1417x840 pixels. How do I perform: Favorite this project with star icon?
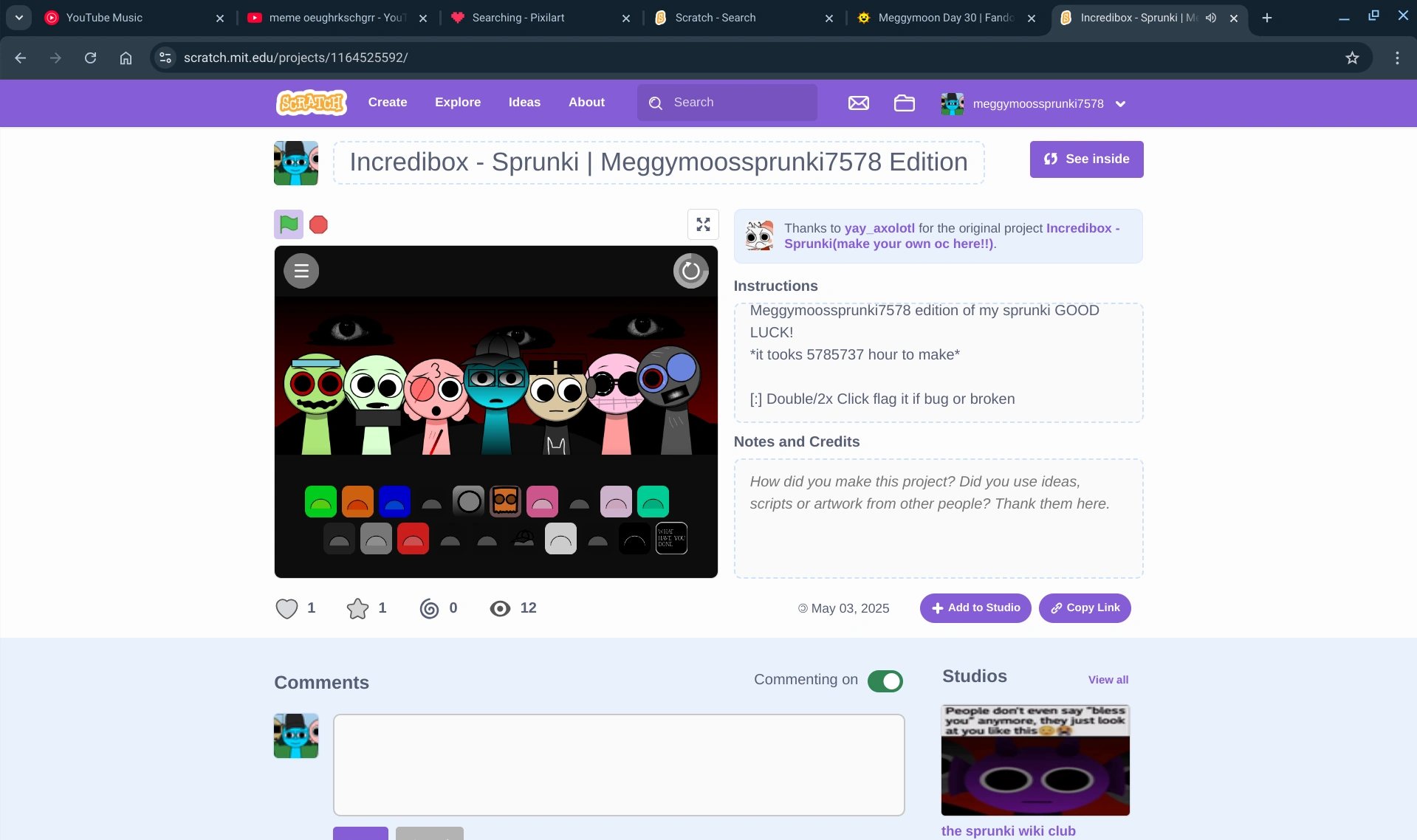point(357,608)
